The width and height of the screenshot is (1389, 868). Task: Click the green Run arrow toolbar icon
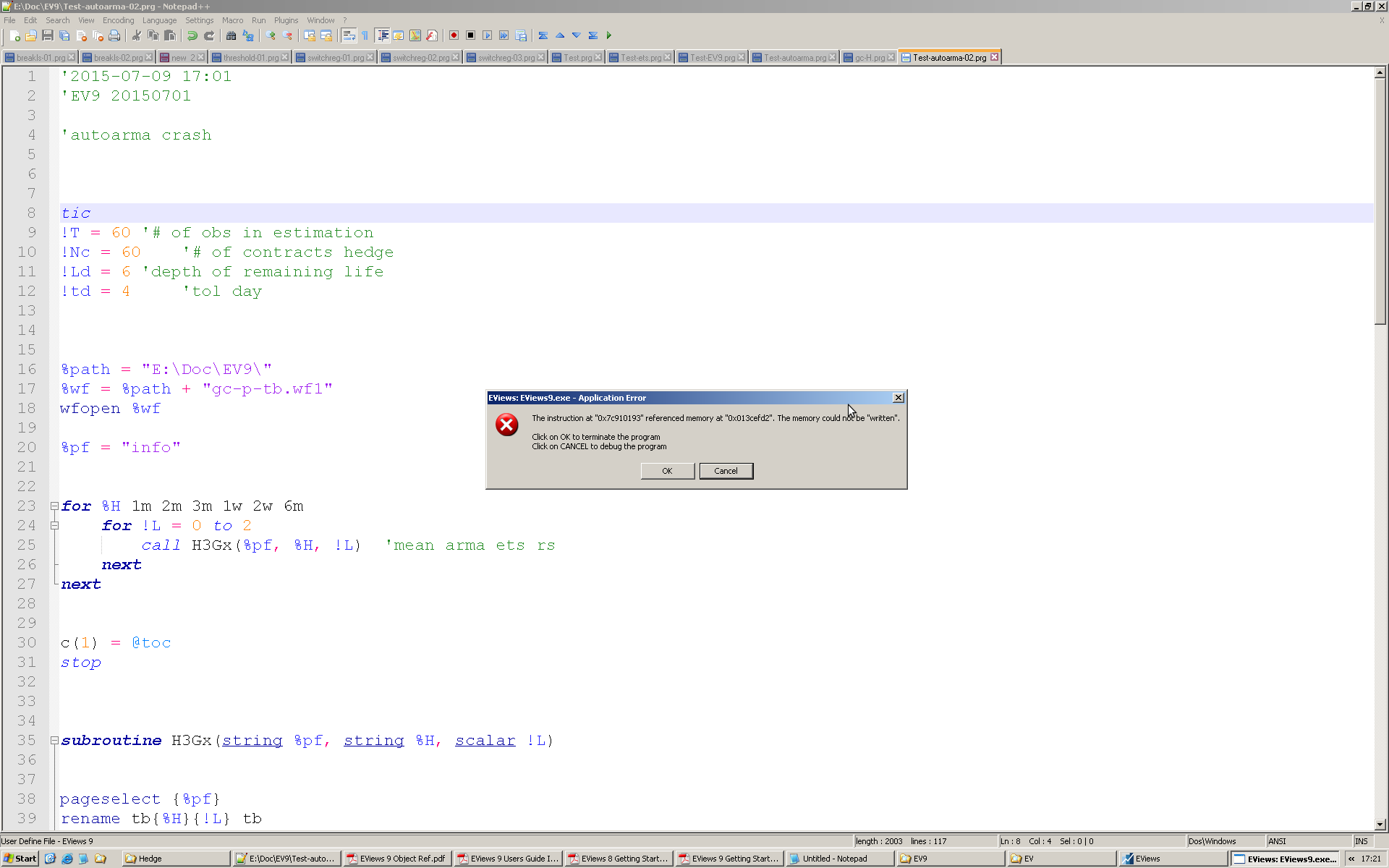pos(608,35)
